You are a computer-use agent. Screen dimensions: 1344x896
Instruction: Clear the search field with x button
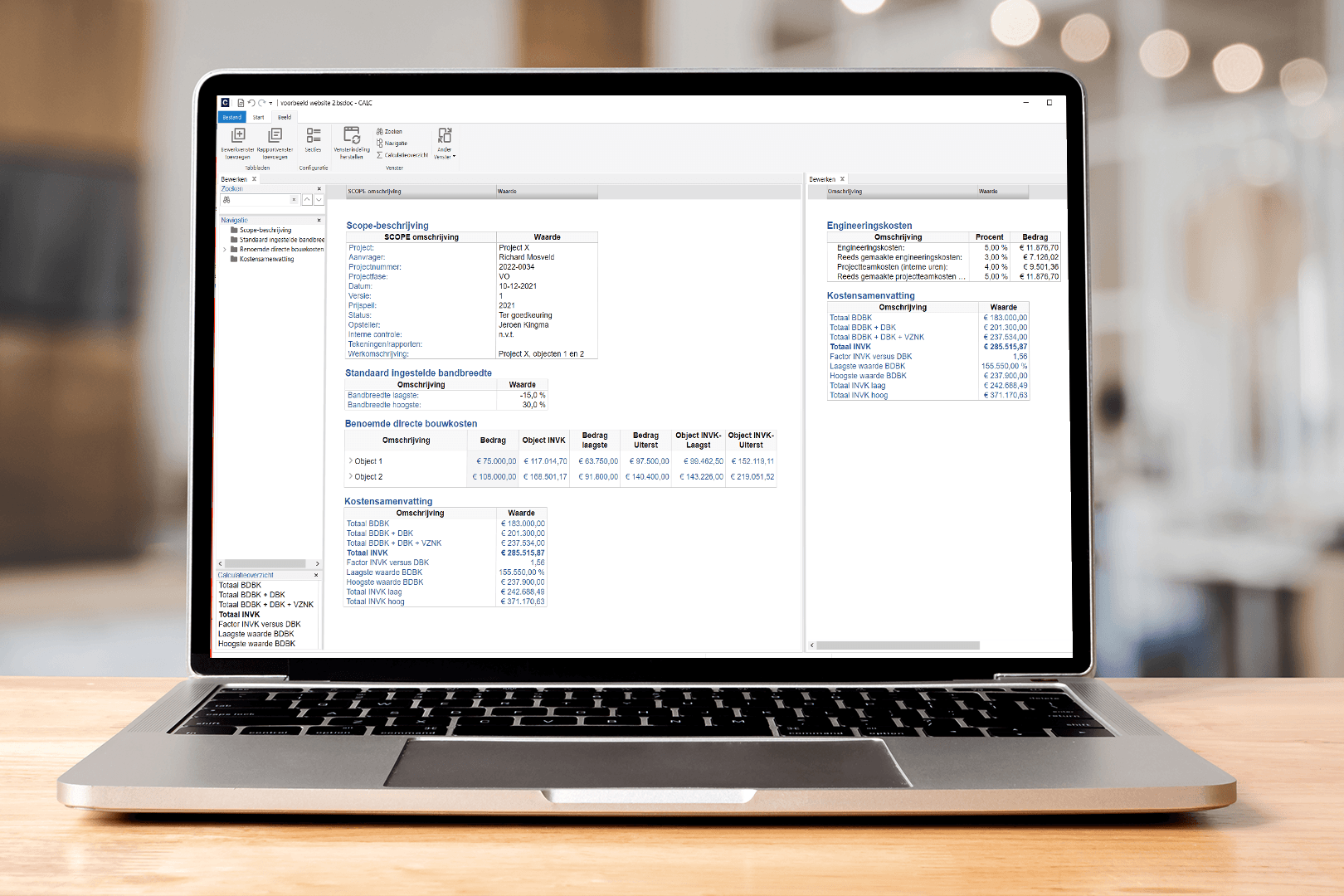293,200
